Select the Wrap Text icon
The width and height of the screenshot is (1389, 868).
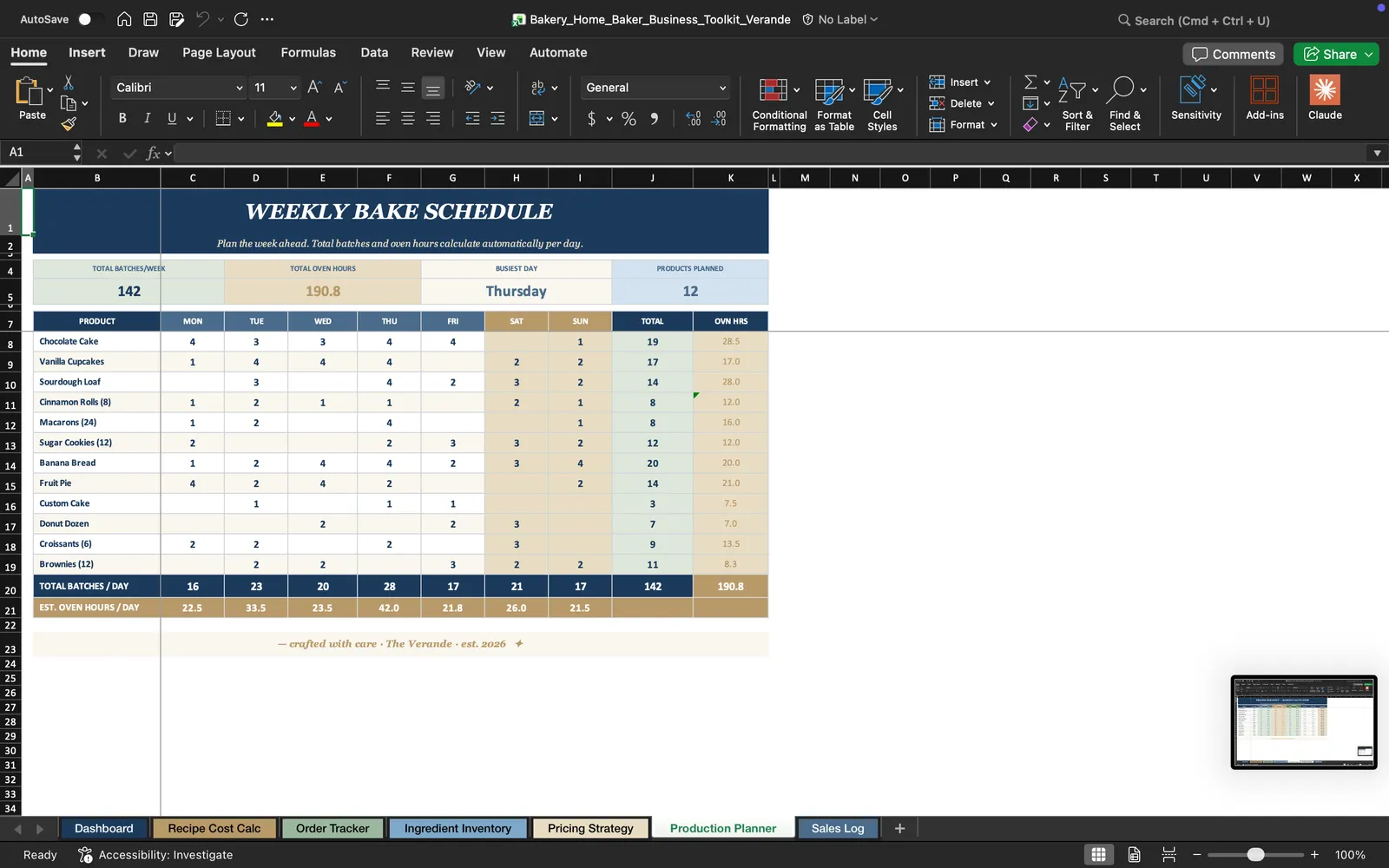537,88
